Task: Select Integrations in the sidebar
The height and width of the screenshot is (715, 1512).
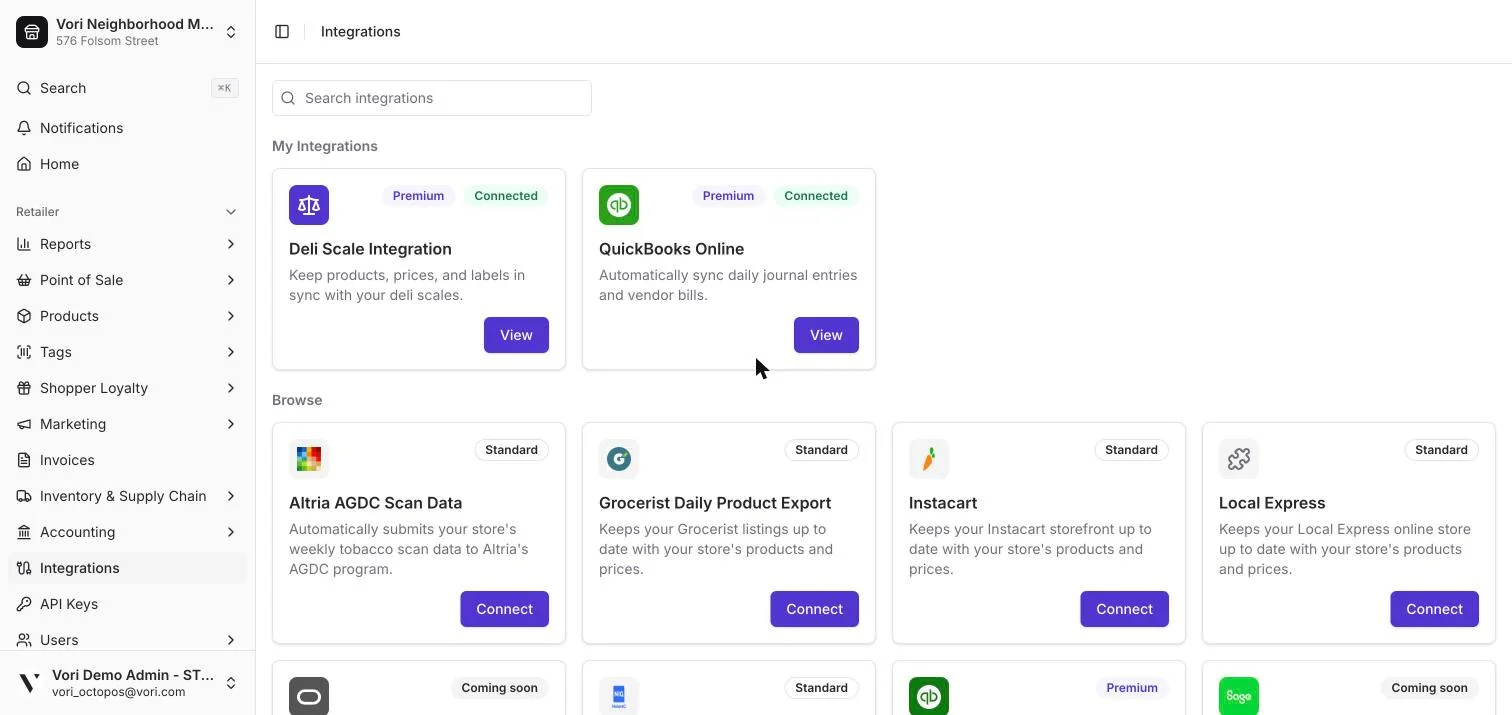Action: click(127, 568)
